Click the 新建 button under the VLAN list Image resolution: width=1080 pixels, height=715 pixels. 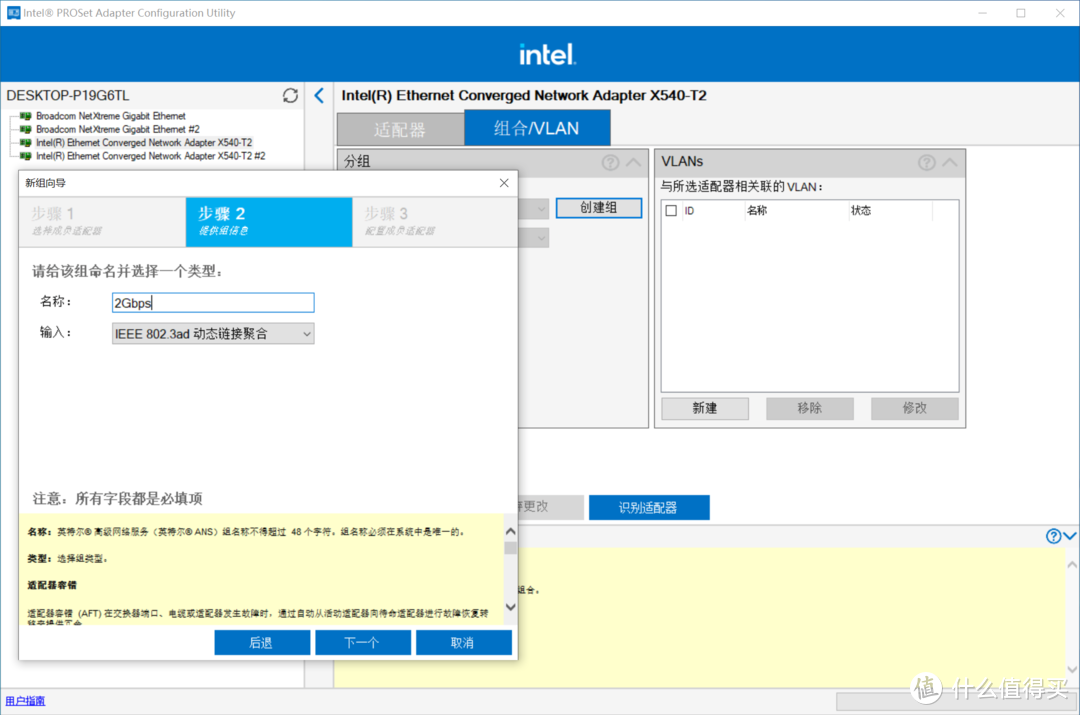pyautogui.click(x=704, y=408)
